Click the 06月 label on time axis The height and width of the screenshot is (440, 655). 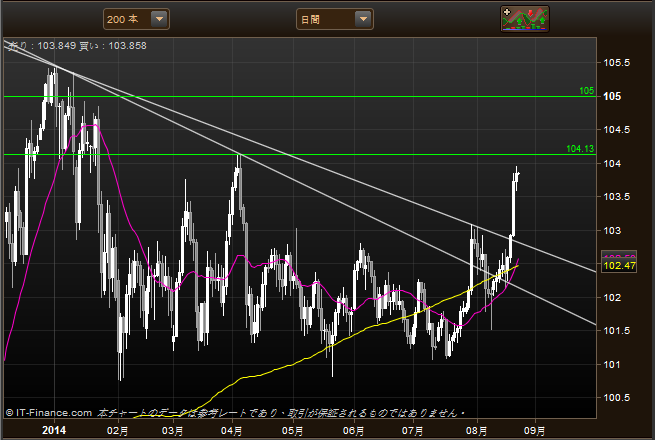(353, 430)
